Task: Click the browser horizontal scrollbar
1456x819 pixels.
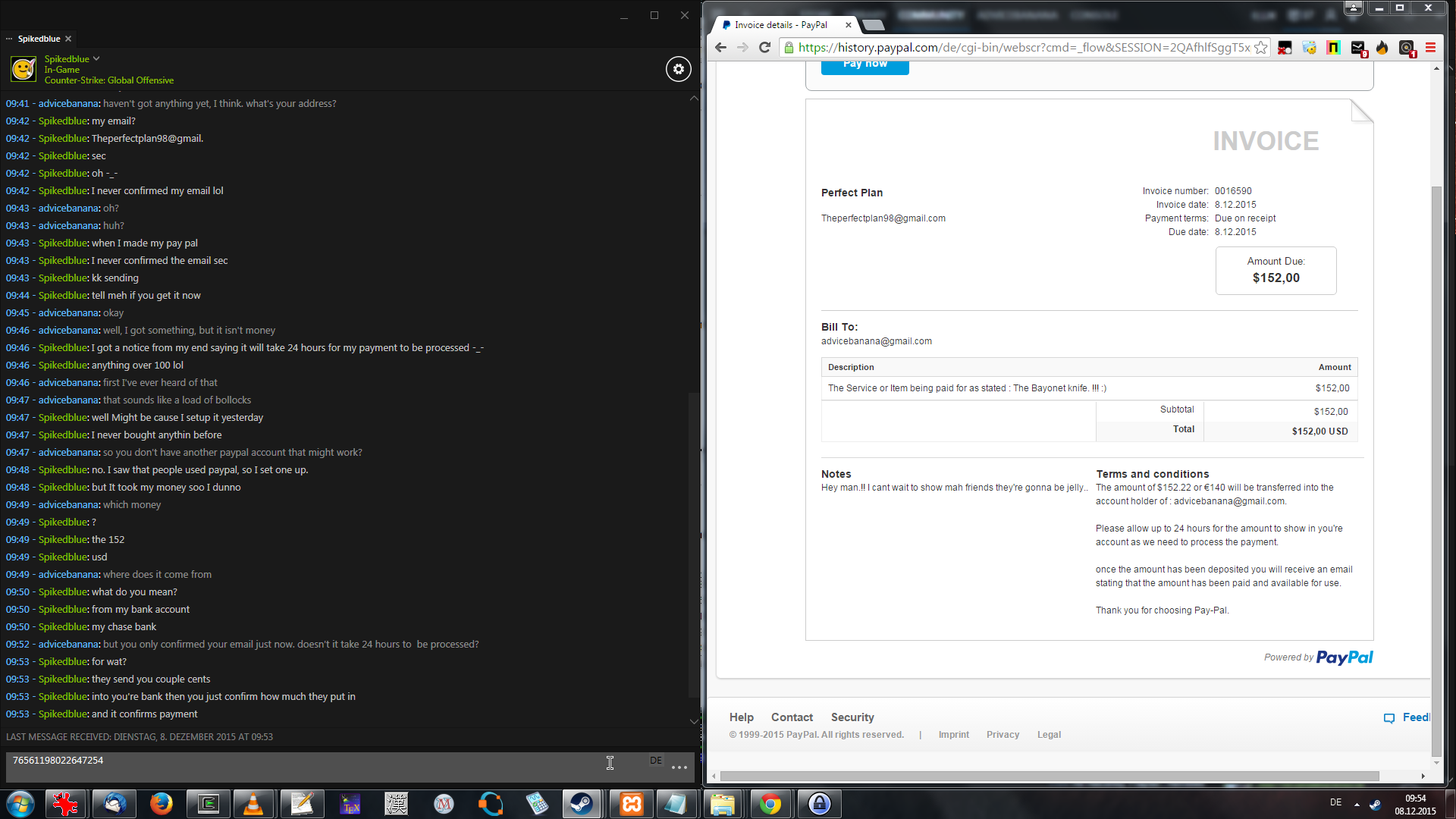Action: tap(1049, 776)
